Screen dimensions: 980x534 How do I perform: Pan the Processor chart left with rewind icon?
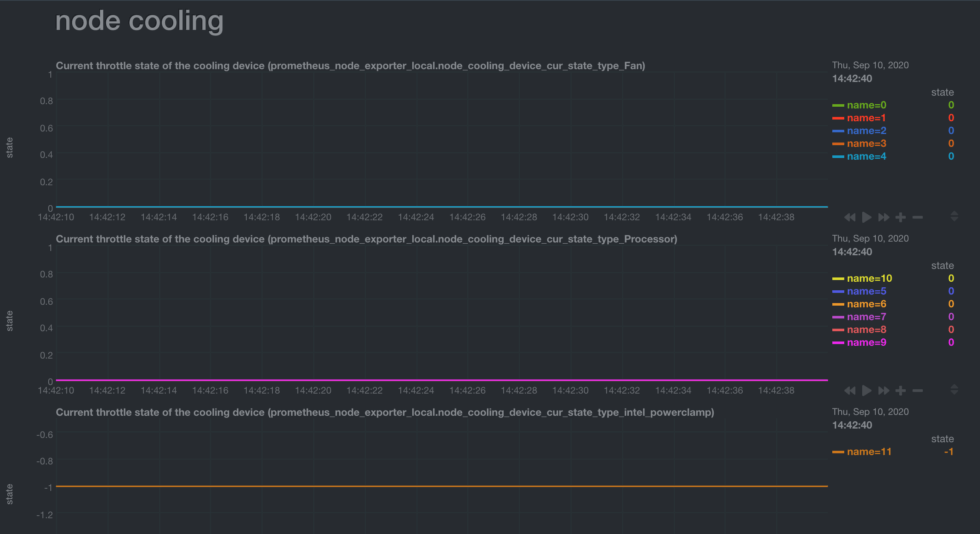[849, 390]
